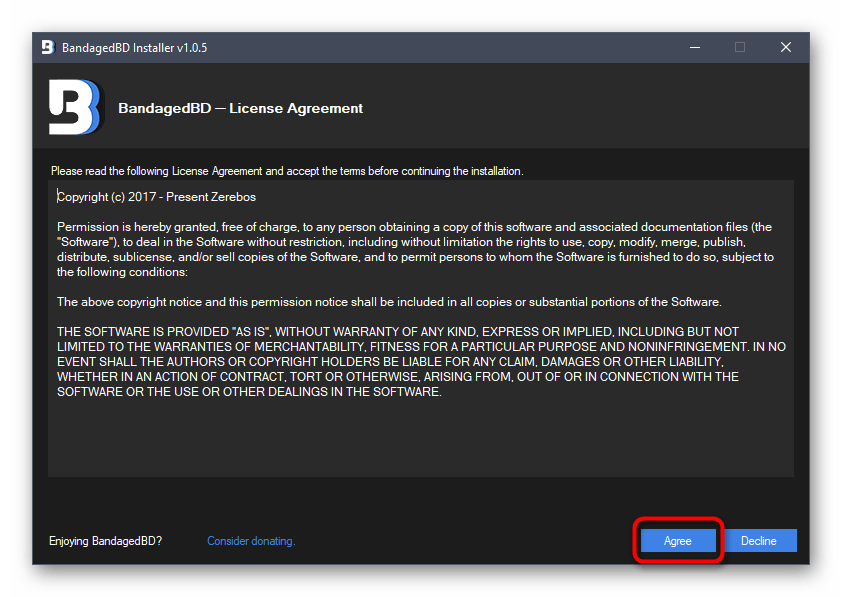Click the 'BandagedBD Installer v1.0.5' window title

(134, 48)
